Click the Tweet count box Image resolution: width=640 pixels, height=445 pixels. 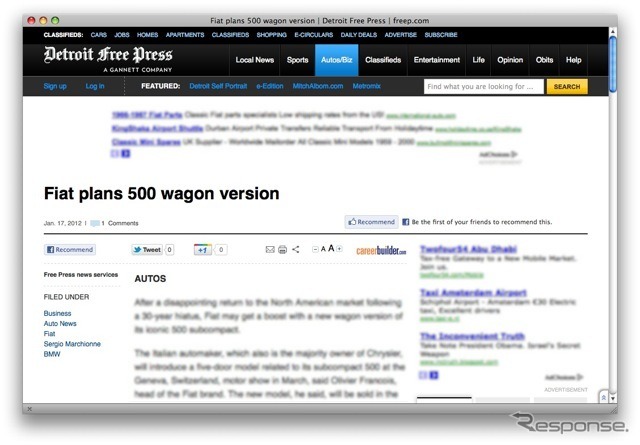[x=169, y=249]
